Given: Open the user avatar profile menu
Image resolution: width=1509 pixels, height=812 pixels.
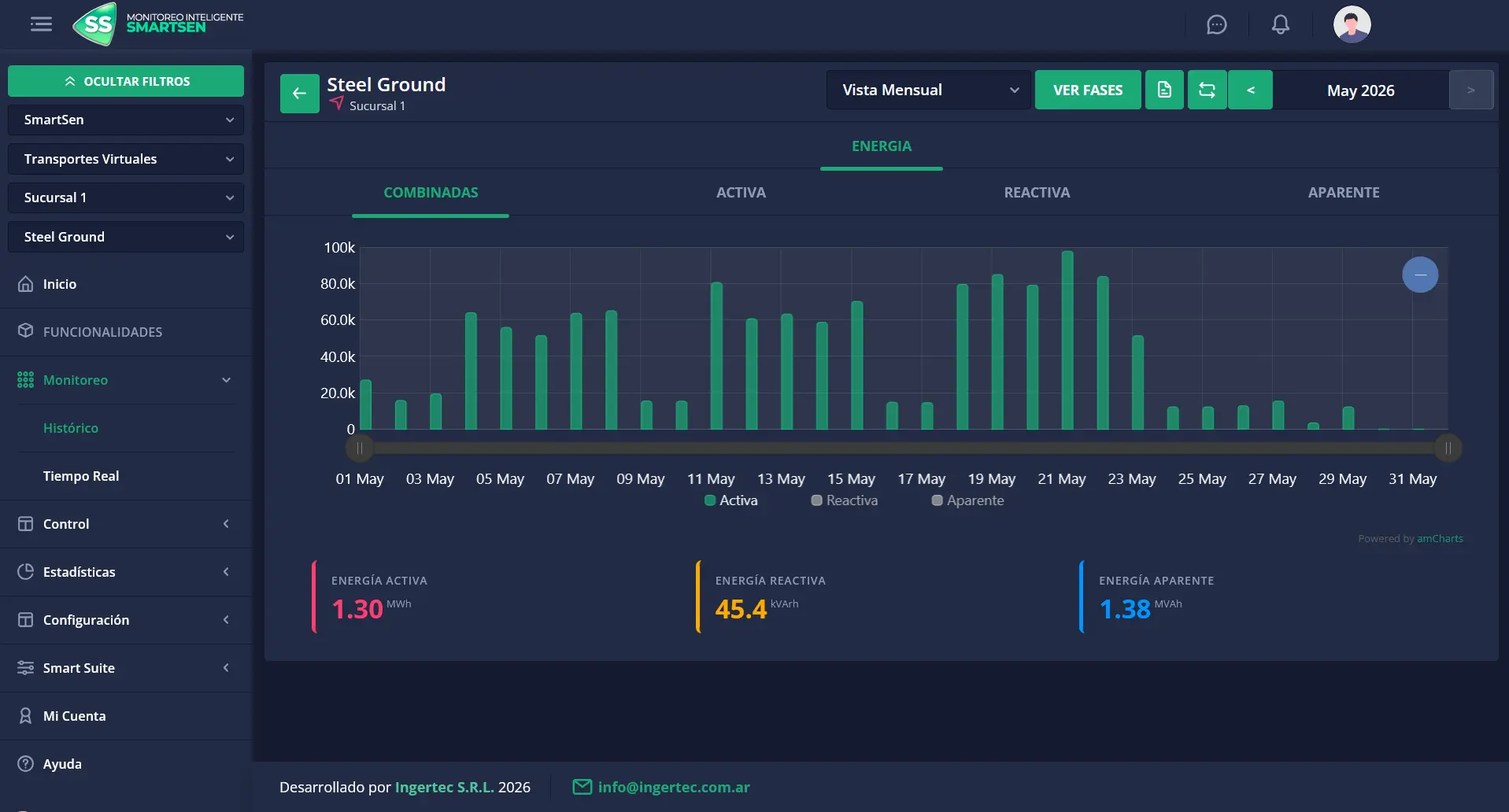Looking at the screenshot, I should coord(1352,24).
